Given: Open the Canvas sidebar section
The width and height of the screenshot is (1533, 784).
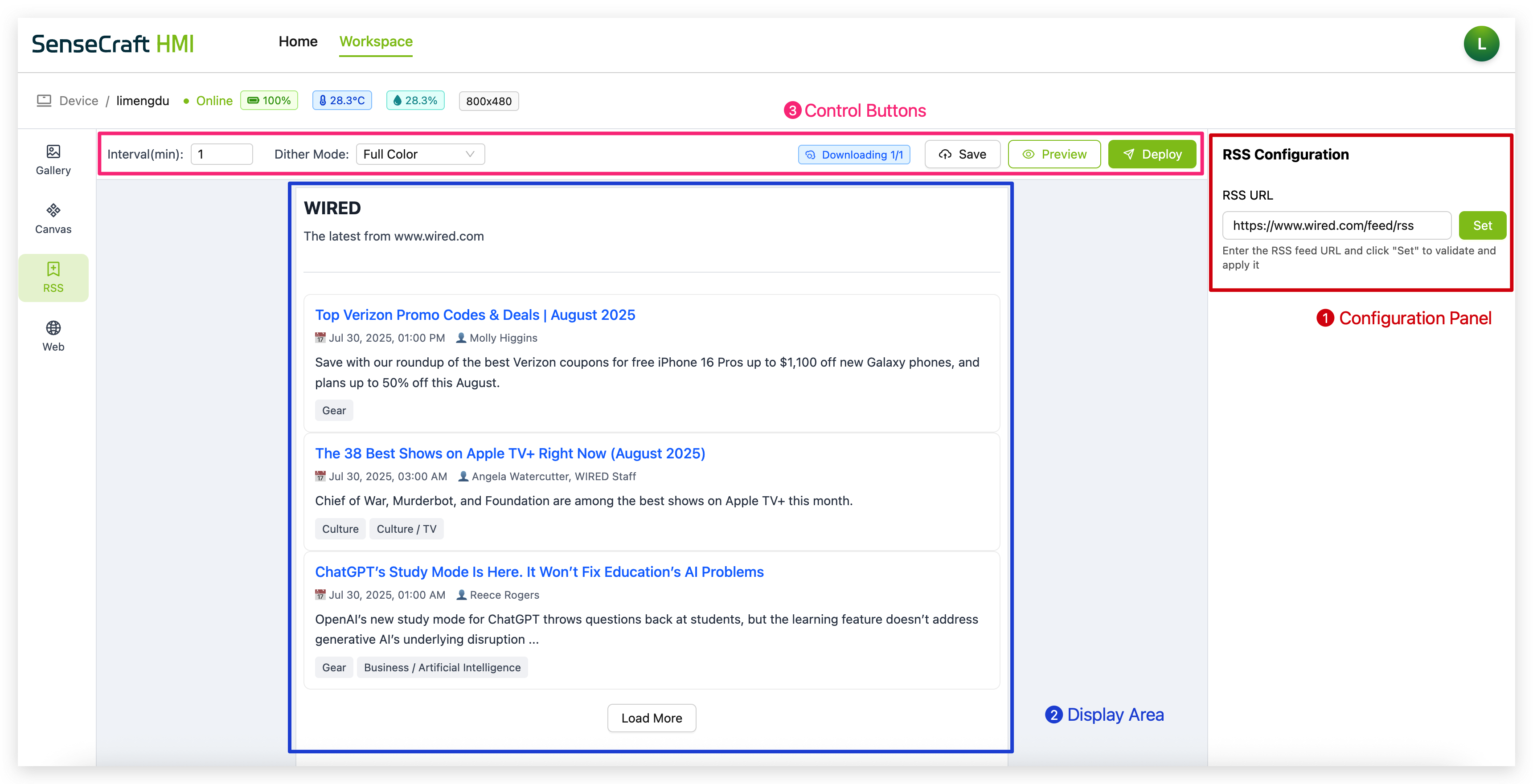Looking at the screenshot, I should pyautogui.click(x=53, y=220).
